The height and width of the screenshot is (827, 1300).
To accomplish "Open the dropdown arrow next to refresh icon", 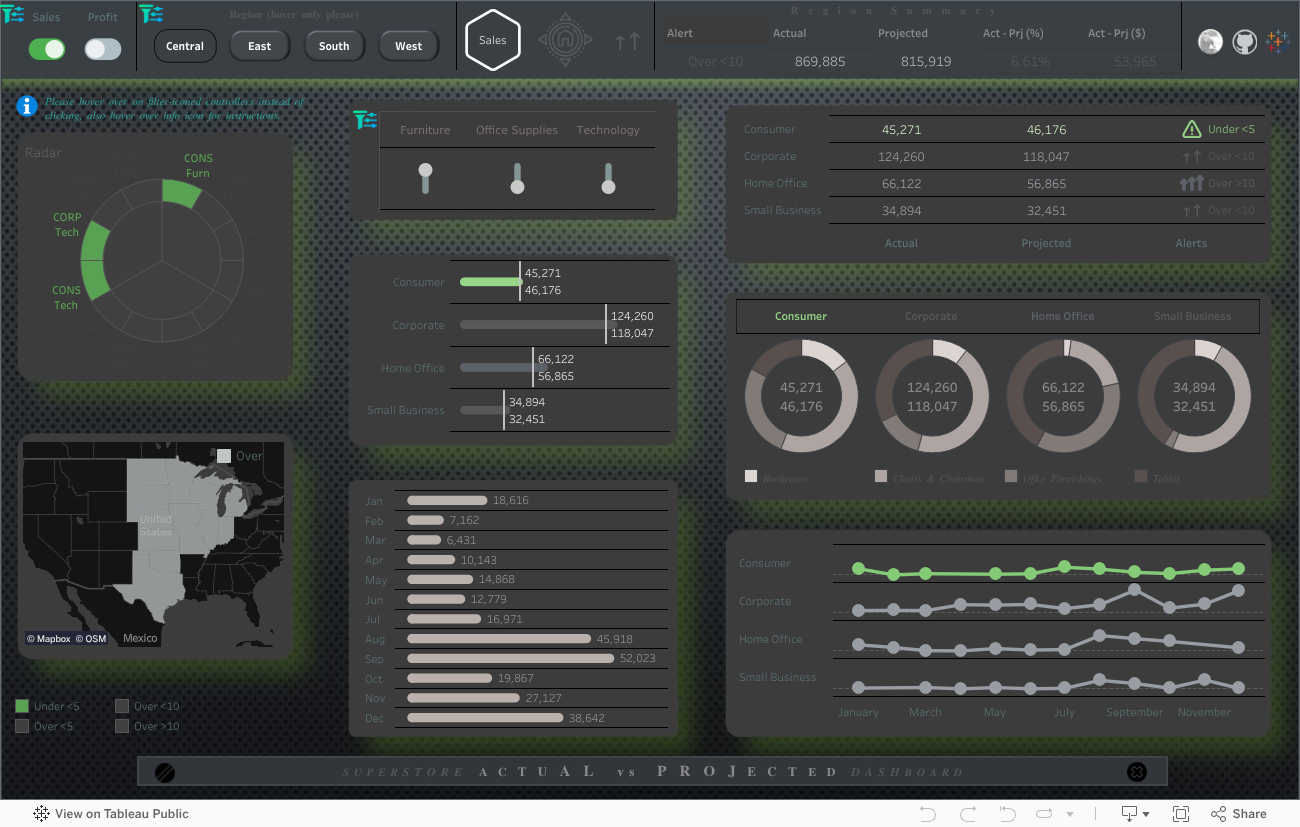I will tap(1070, 815).
